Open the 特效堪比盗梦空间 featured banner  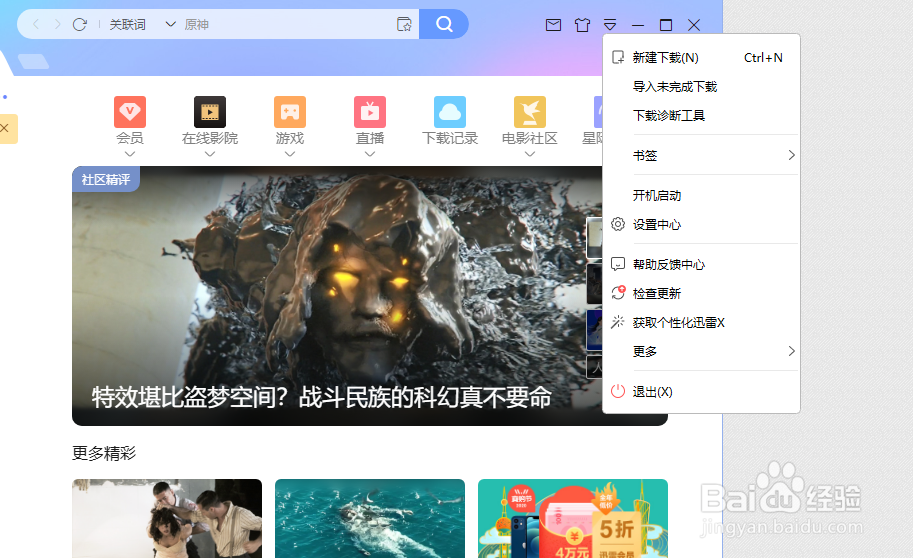[337, 296]
